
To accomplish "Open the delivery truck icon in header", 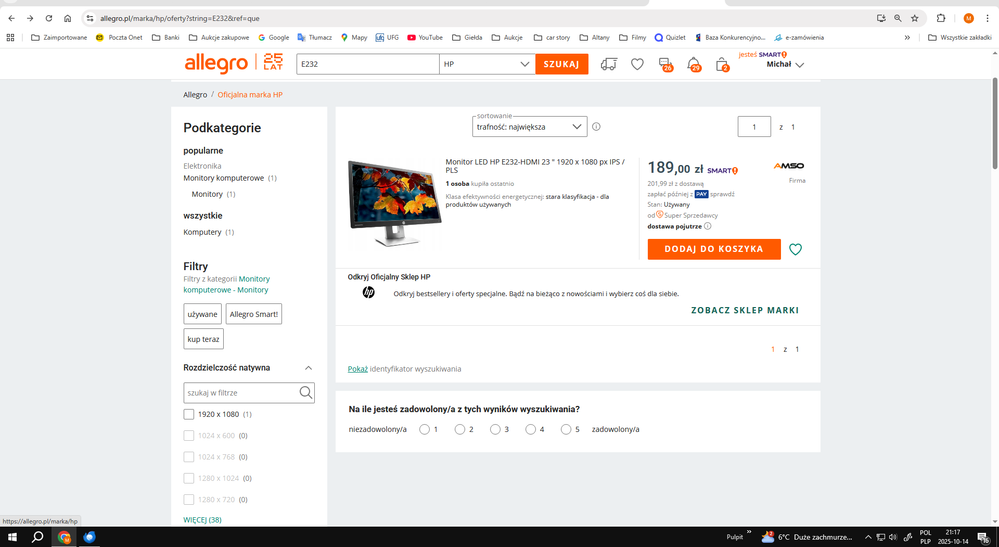I will (x=609, y=64).
